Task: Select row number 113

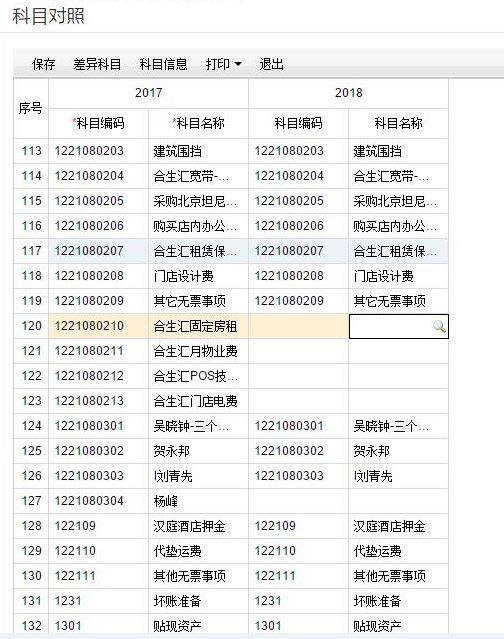Action: click(31, 151)
